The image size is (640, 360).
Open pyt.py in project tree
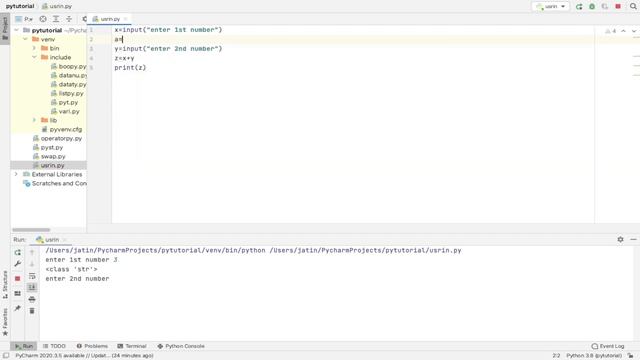[x=64, y=102]
